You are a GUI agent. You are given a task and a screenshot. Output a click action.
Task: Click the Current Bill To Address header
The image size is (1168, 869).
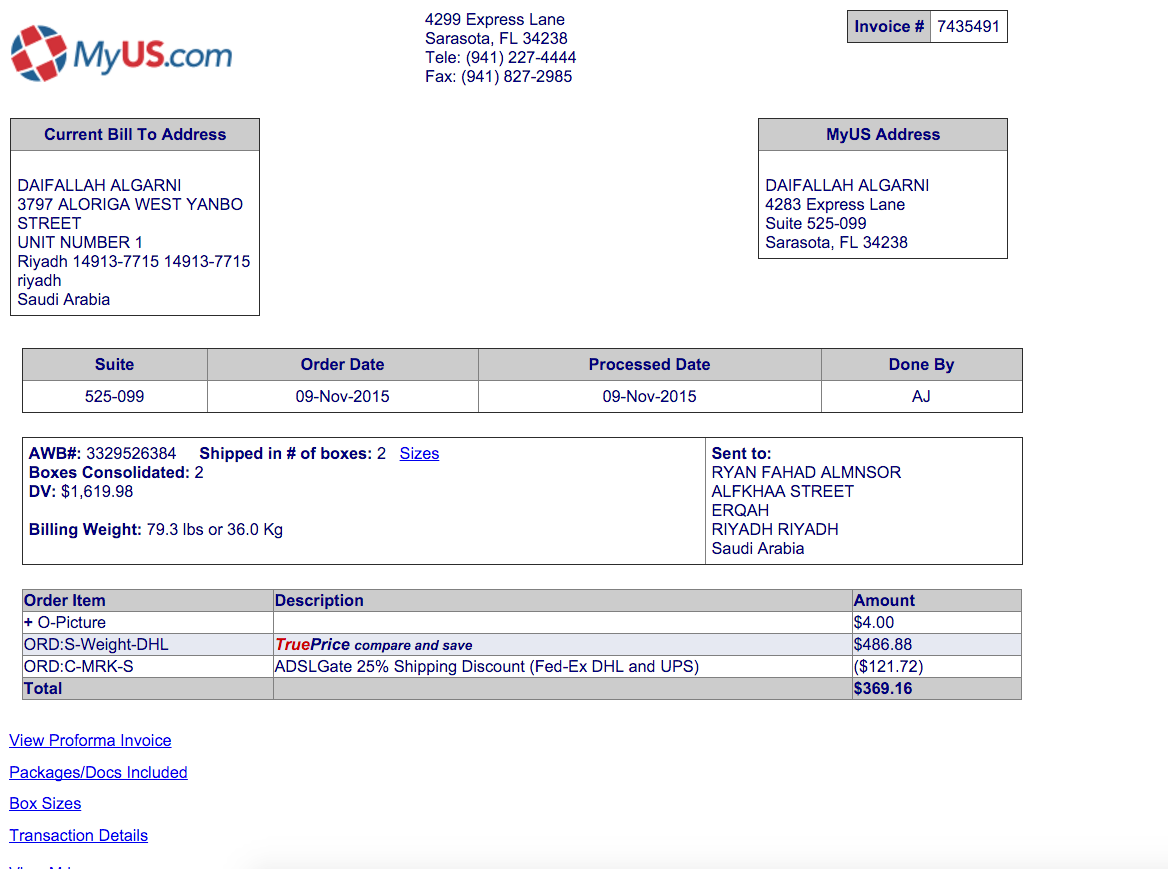coord(135,135)
